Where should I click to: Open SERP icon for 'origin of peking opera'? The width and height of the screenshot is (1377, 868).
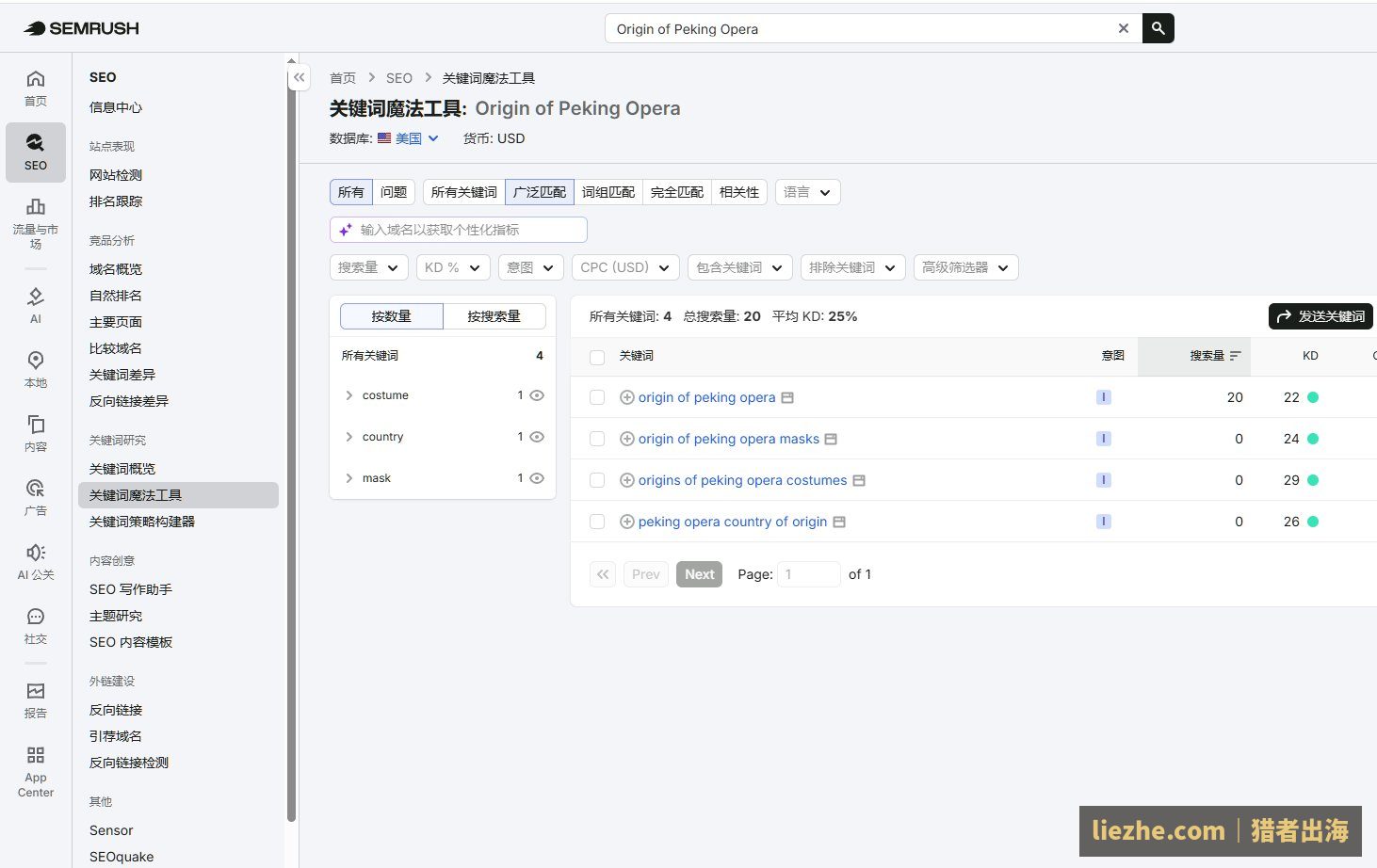(787, 398)
